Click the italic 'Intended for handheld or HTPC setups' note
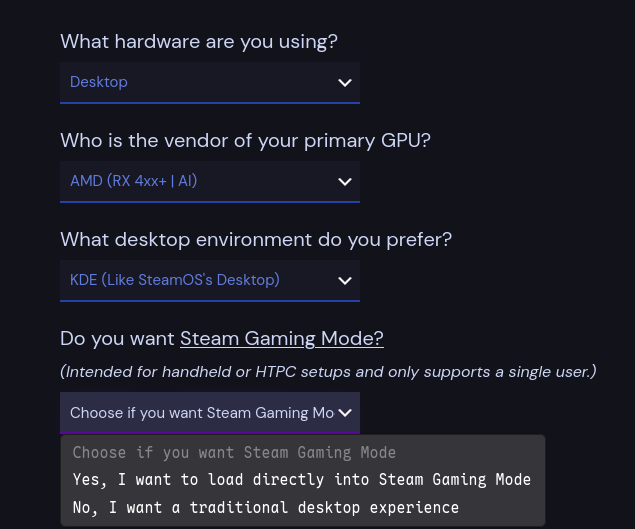Image resolution: width=635 pixels, height=529 pixels. click(328, 372)
